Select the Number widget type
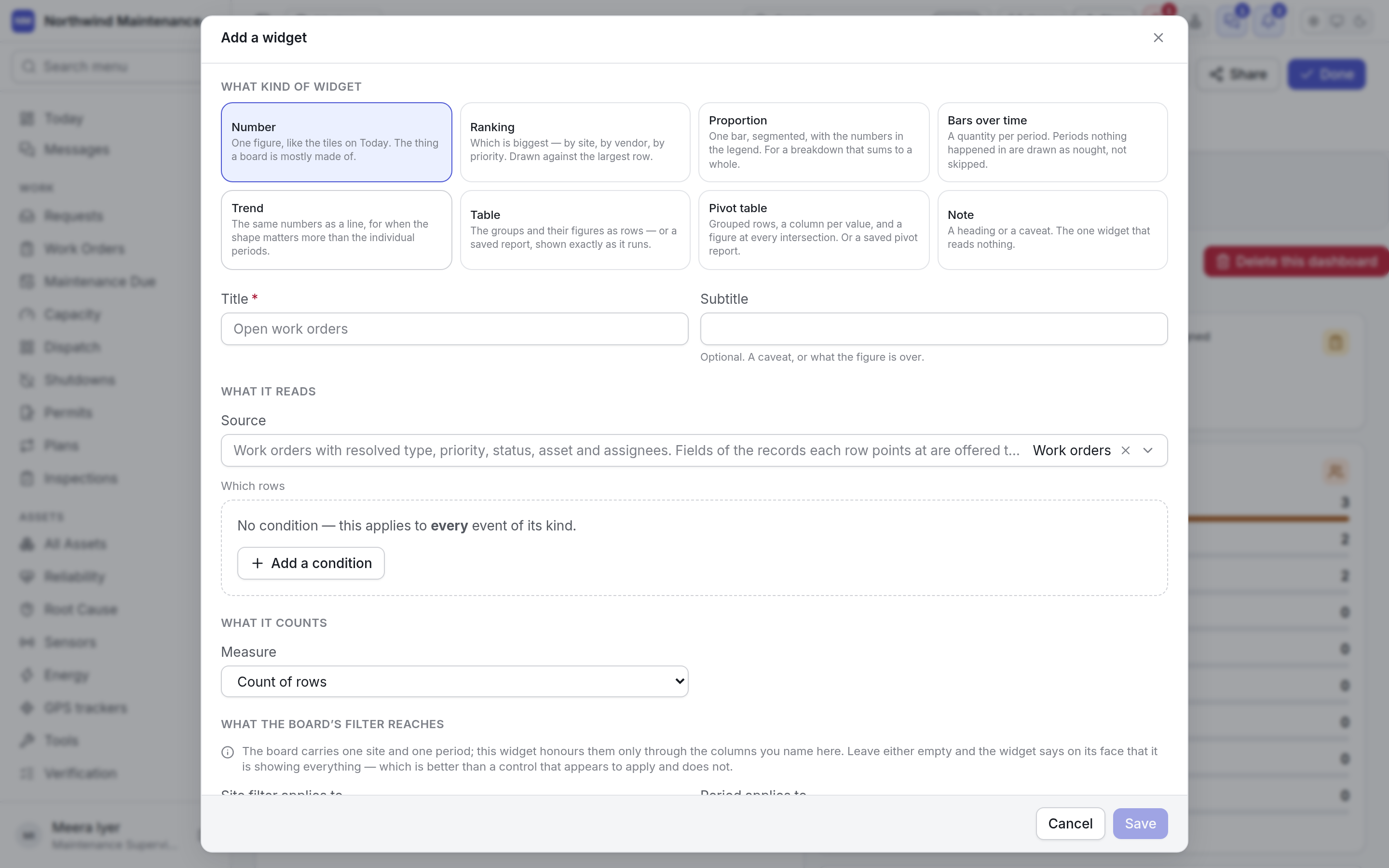The image size is (1389, 868). tap(336, 142)
